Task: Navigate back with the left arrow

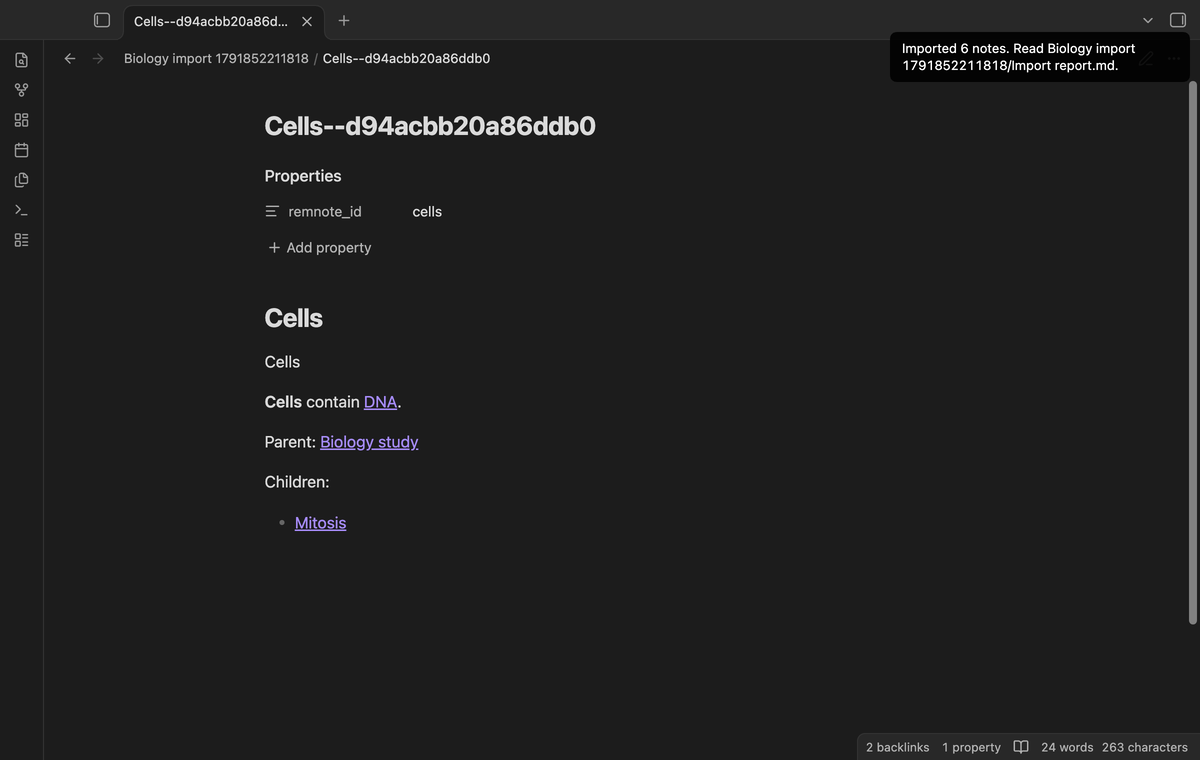Action: [70, 58]
